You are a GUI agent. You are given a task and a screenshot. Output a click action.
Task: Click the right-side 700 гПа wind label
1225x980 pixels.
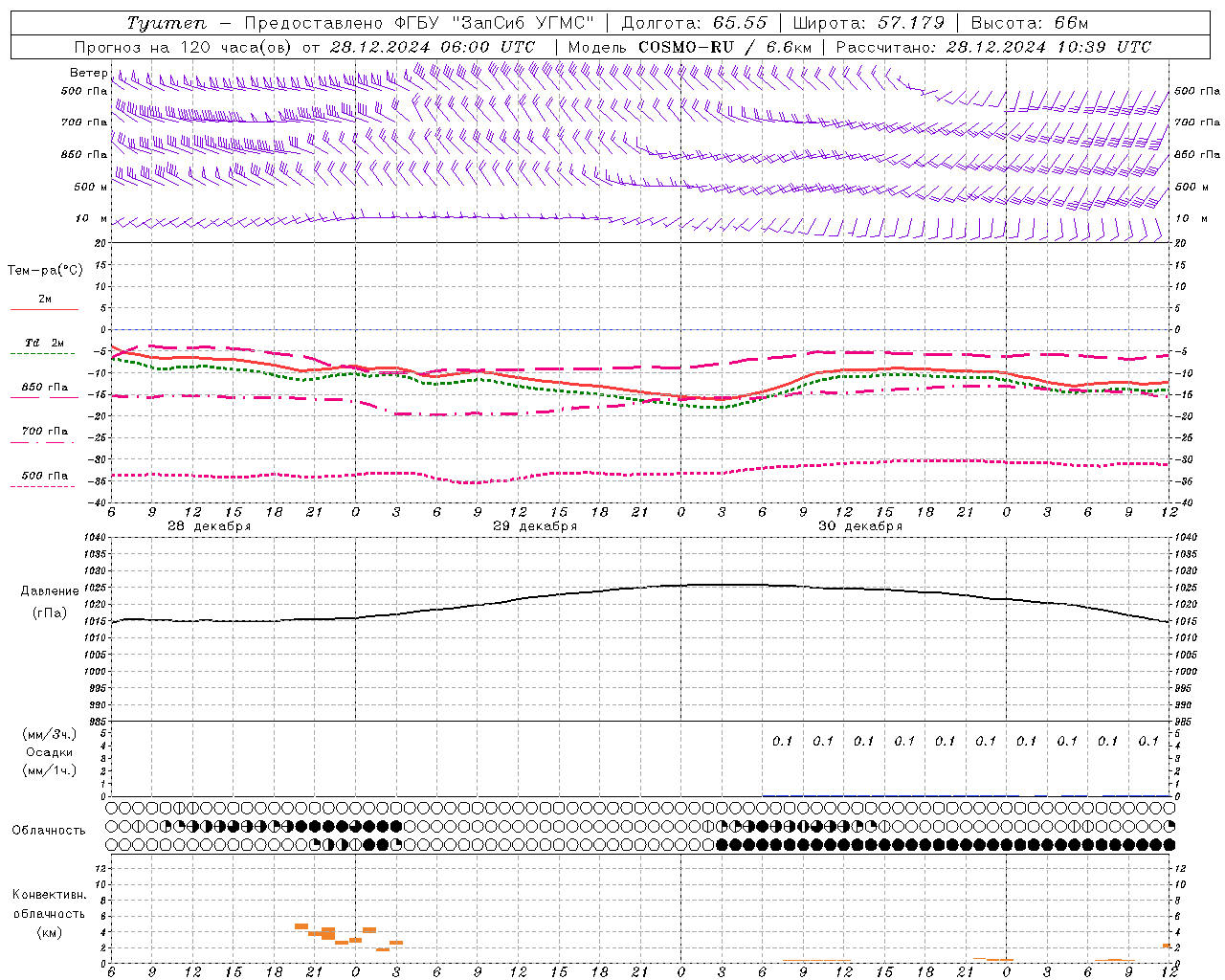[x=1197, y=122]
